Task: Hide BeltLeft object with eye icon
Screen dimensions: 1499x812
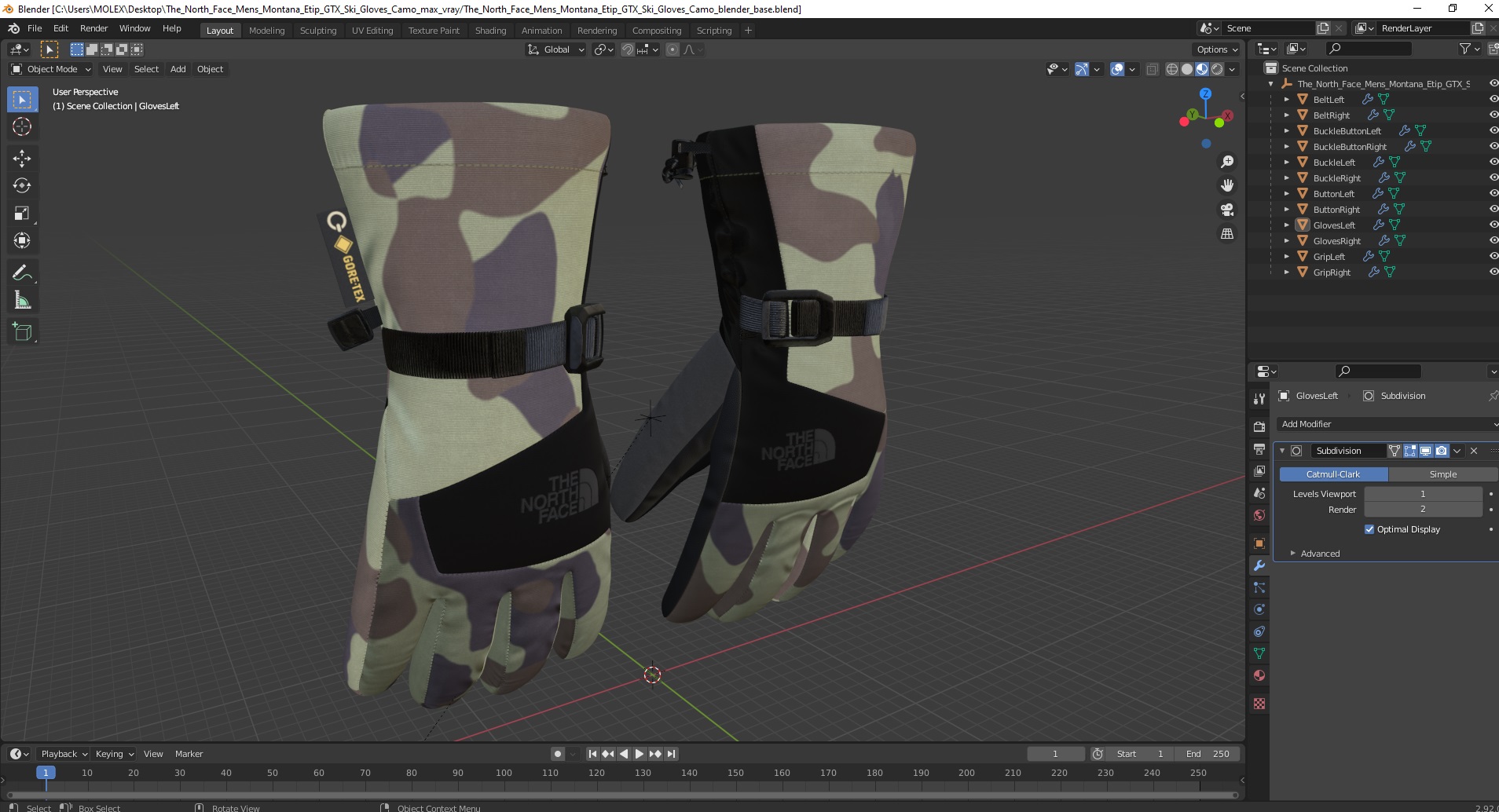Action: pyautogui.click(x=1493, y=100)
